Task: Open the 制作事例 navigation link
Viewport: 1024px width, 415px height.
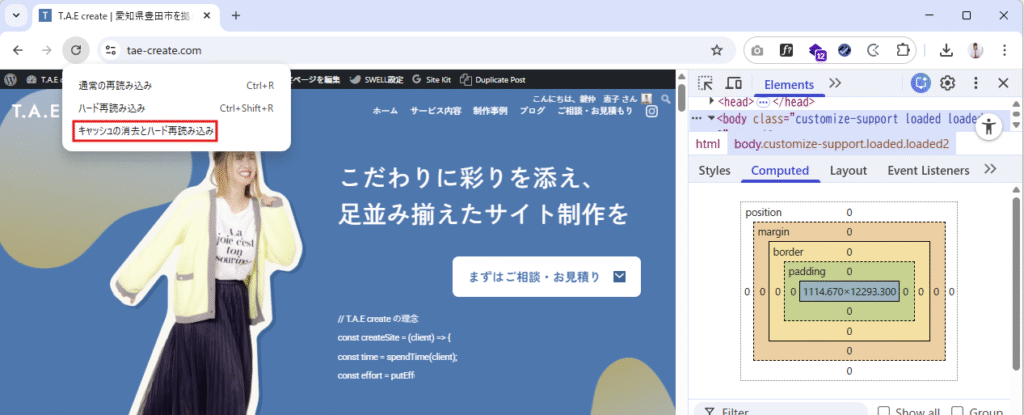Action: coord(490,111)
